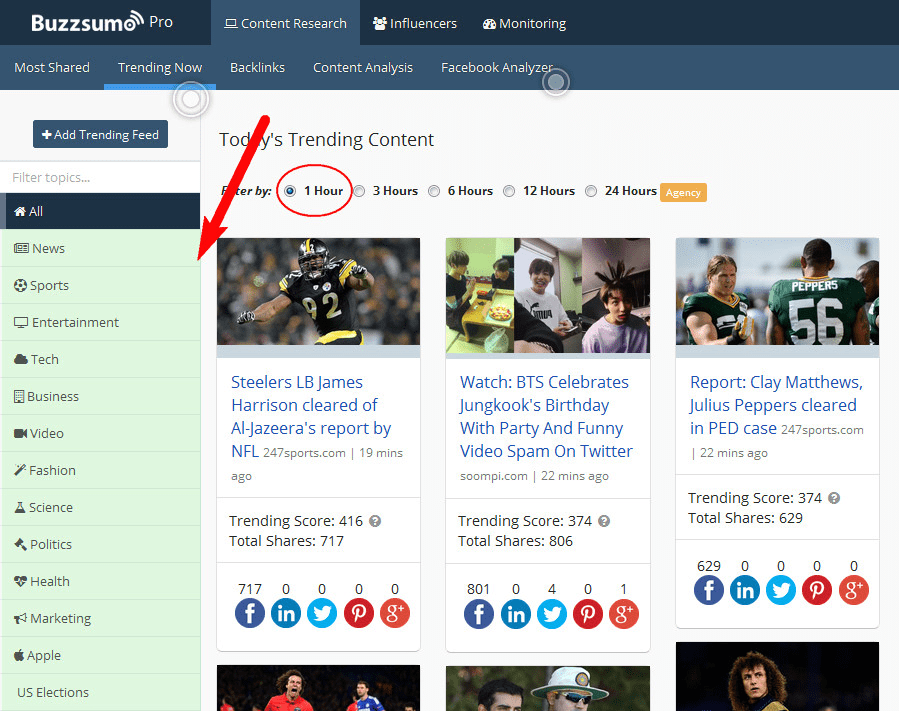Select the 6 Hours filter radio button
The width and height of the screenshot is (899, 711).
pyautogui.click(x=434, y=191)
